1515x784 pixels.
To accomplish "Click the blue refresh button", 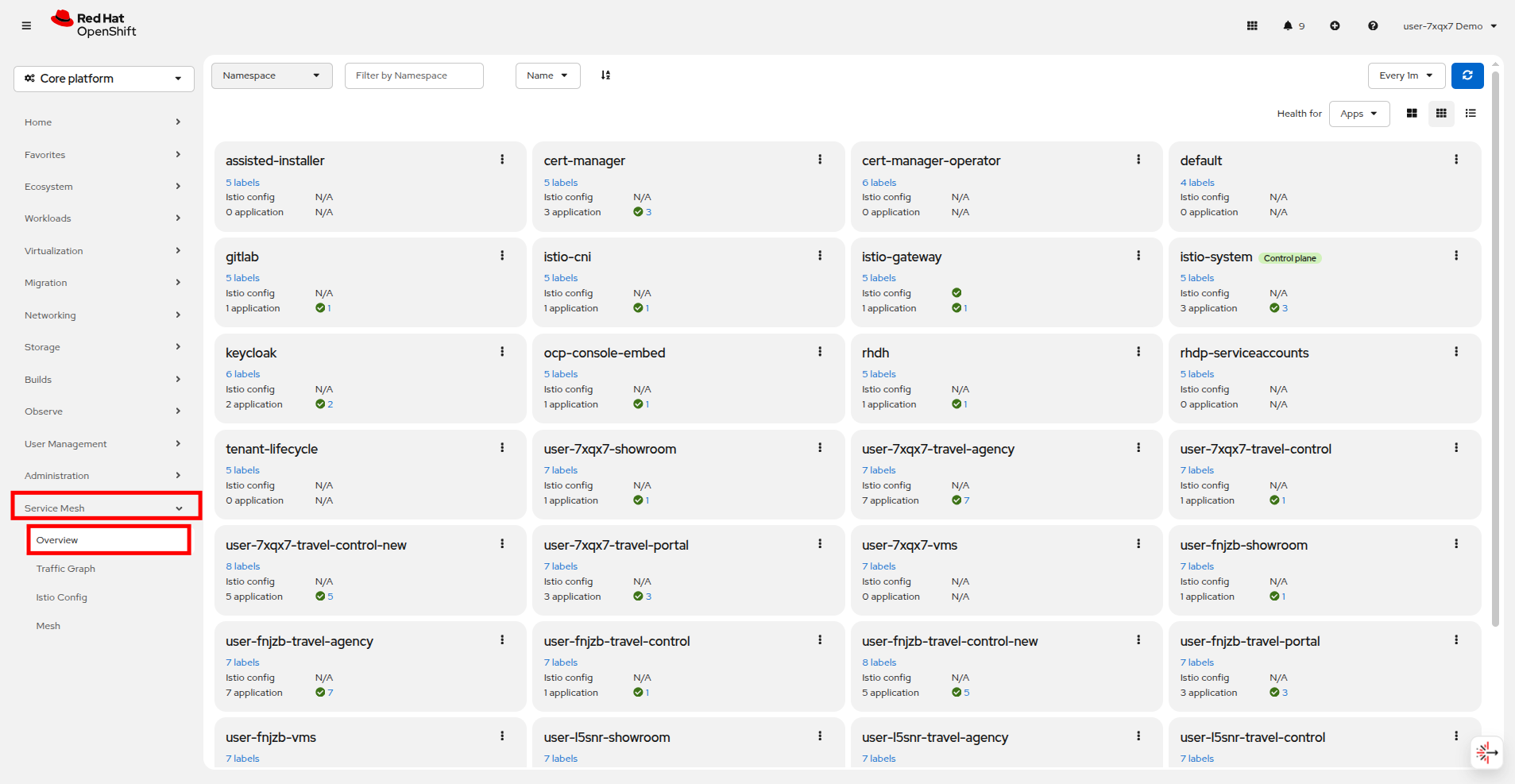I will pos(1467,75).
